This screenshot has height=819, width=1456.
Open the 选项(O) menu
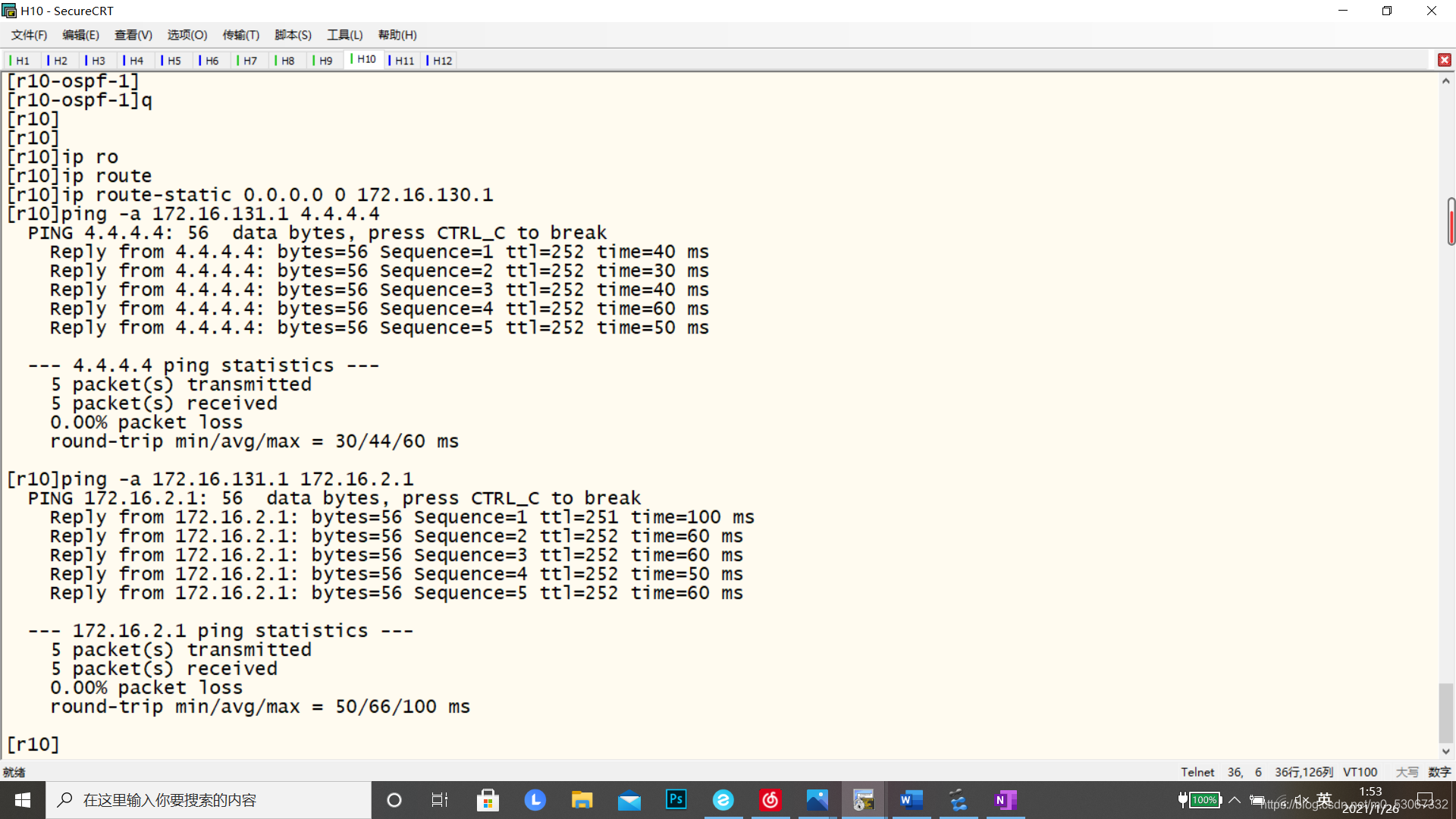pyautogui.click(x=187, y=35)
